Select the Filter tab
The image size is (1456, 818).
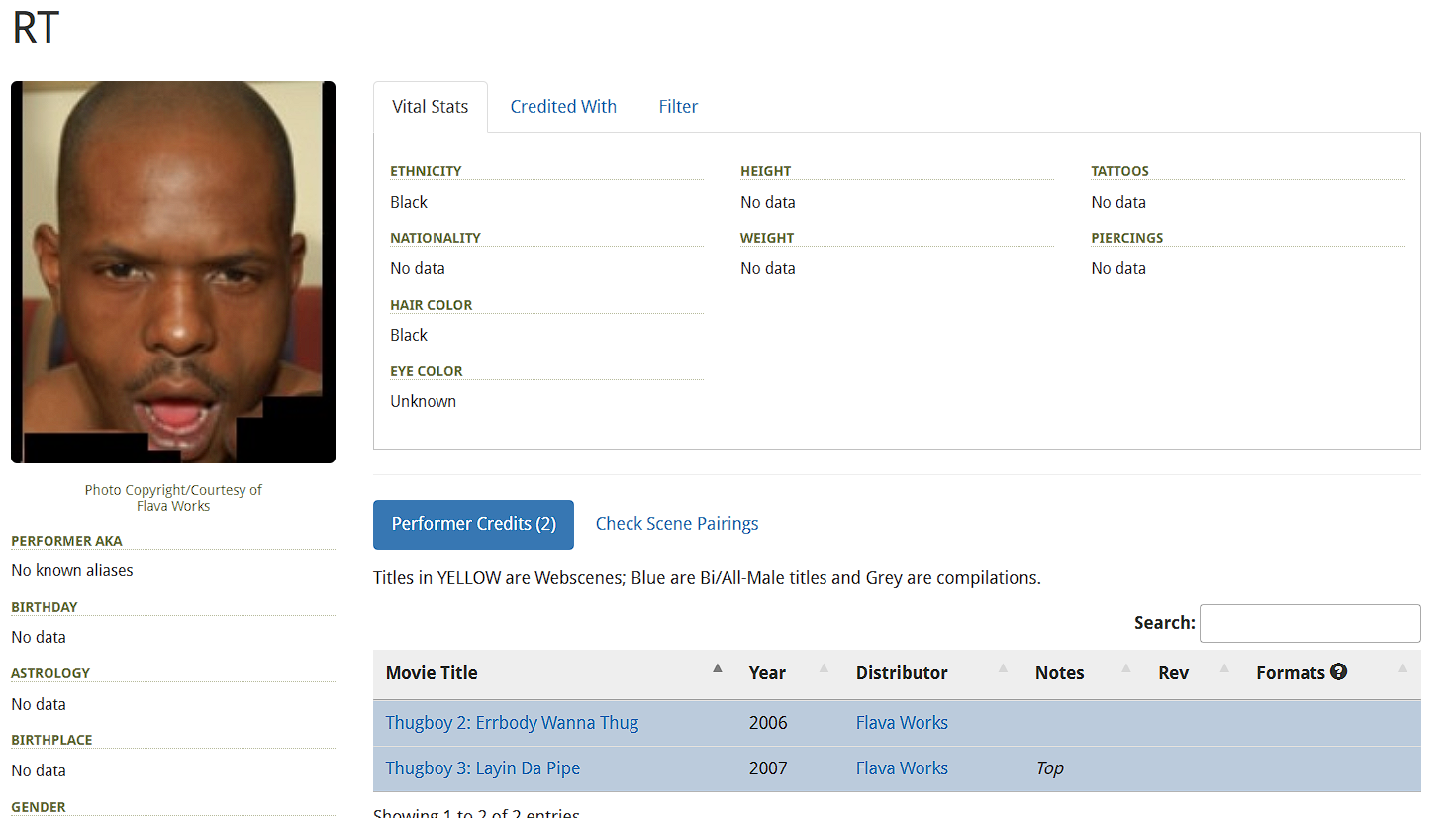[678, 107]
